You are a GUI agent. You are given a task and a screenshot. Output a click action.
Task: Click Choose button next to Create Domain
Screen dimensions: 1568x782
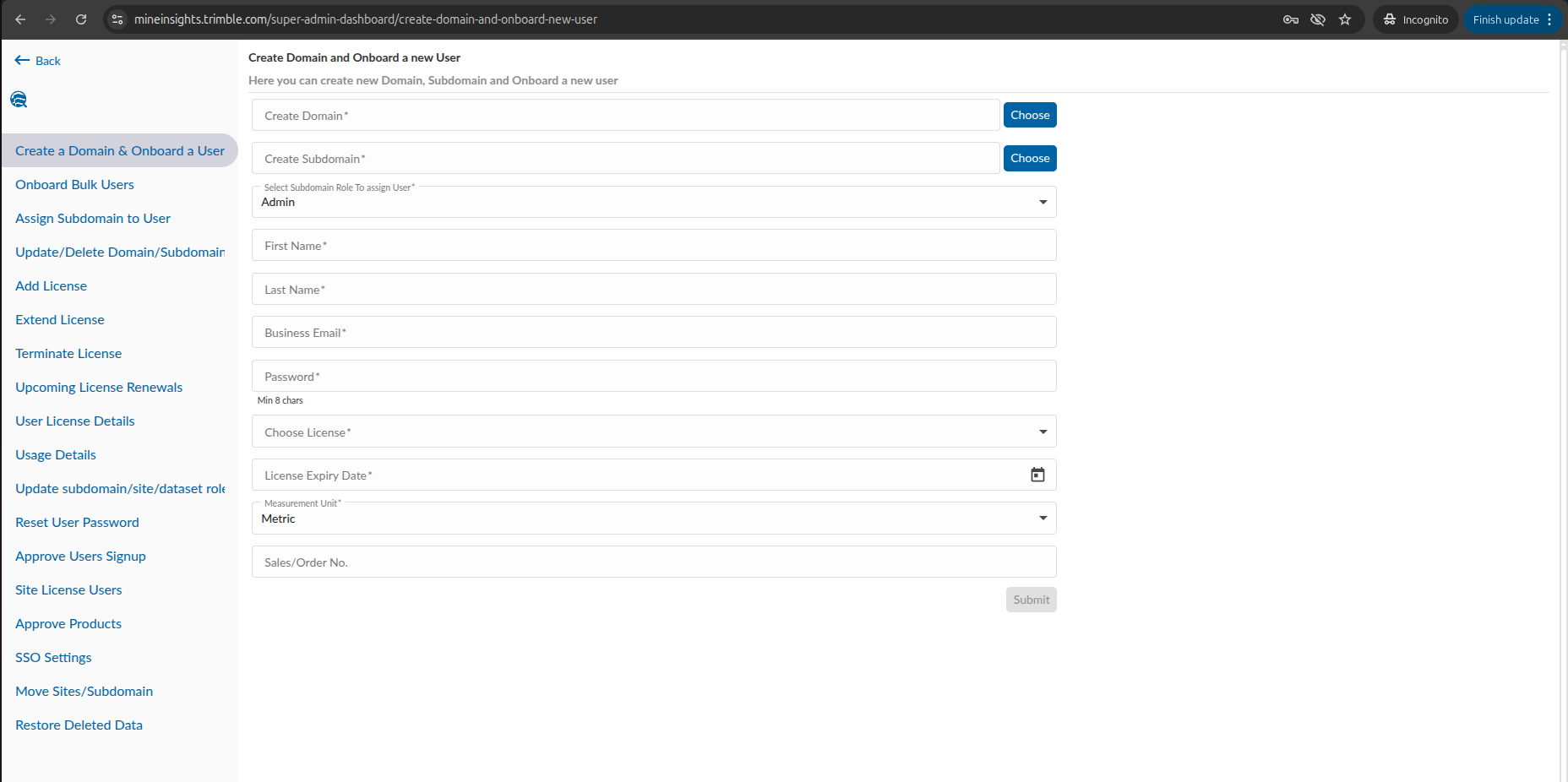tap(1029, 115)
